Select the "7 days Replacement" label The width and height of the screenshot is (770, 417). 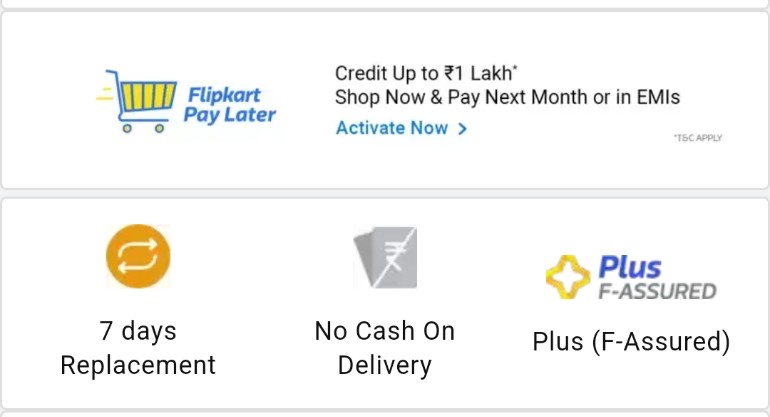138,348
